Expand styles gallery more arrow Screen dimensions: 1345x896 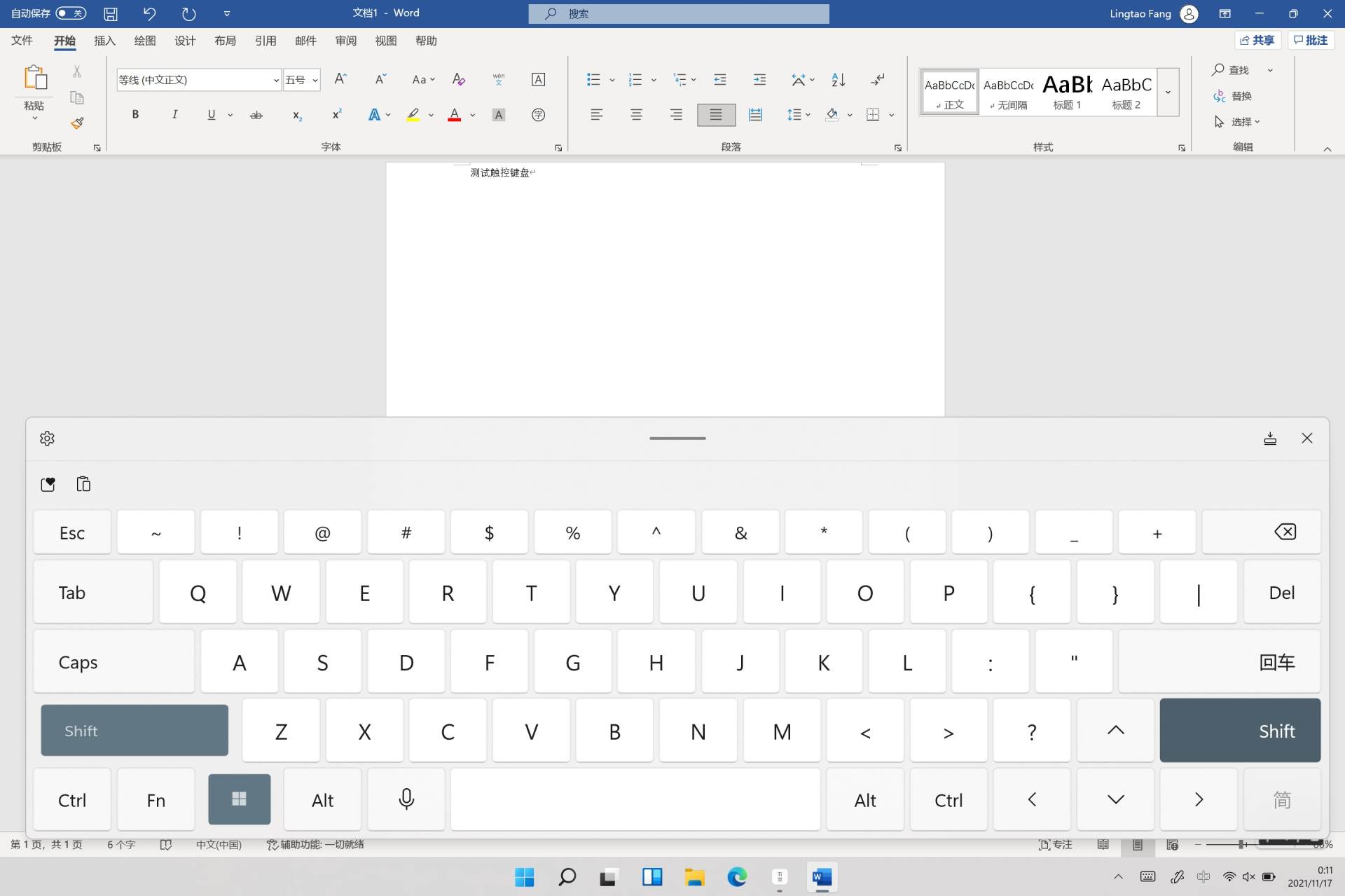(1168, 92)
